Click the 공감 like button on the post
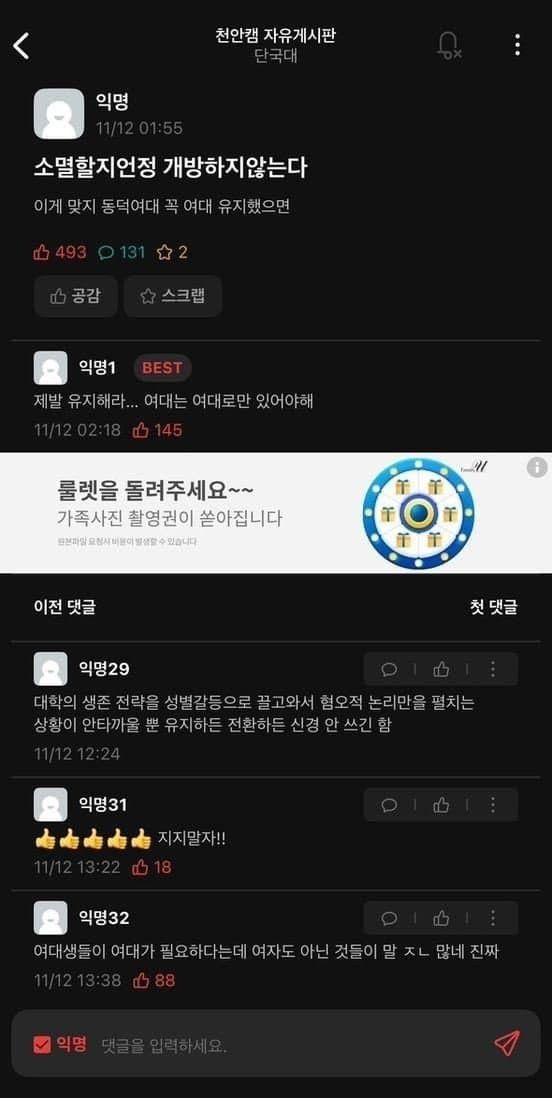Image resolution: width=552 pixels, height=1098 pixels. [76, 296]
